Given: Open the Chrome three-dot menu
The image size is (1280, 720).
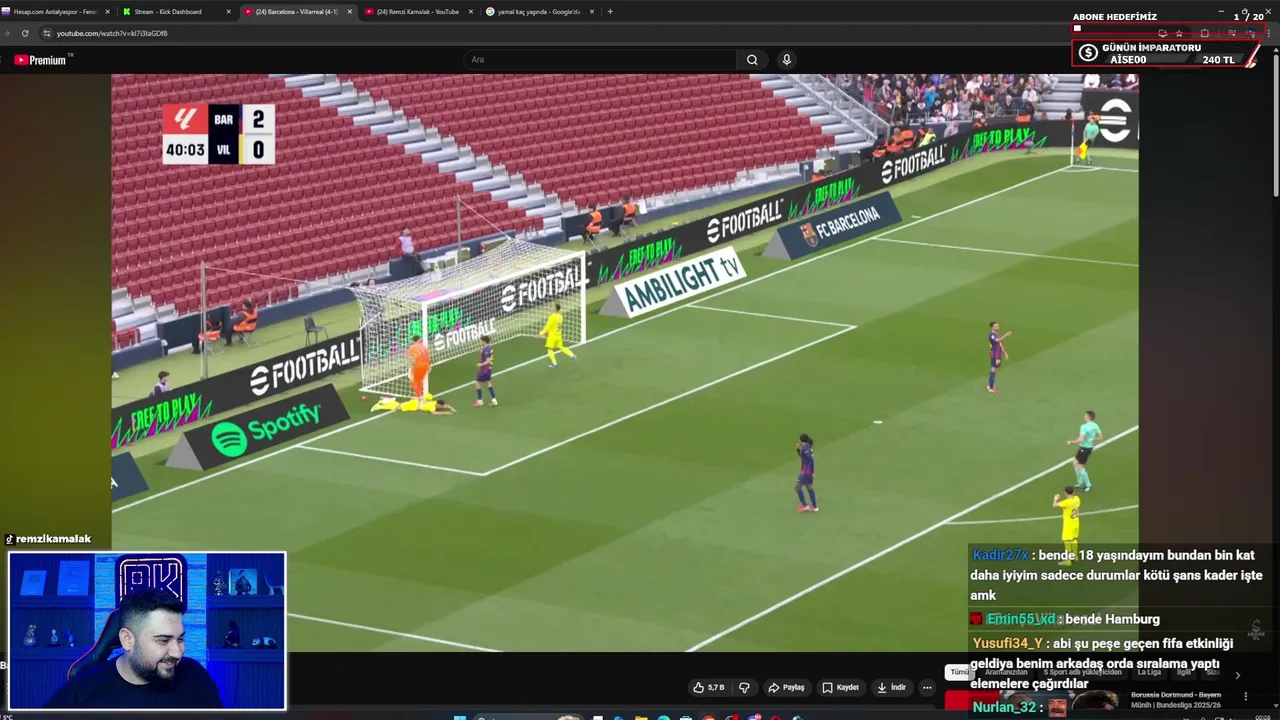Looking at the screenshot, I should coord(1269,33).
